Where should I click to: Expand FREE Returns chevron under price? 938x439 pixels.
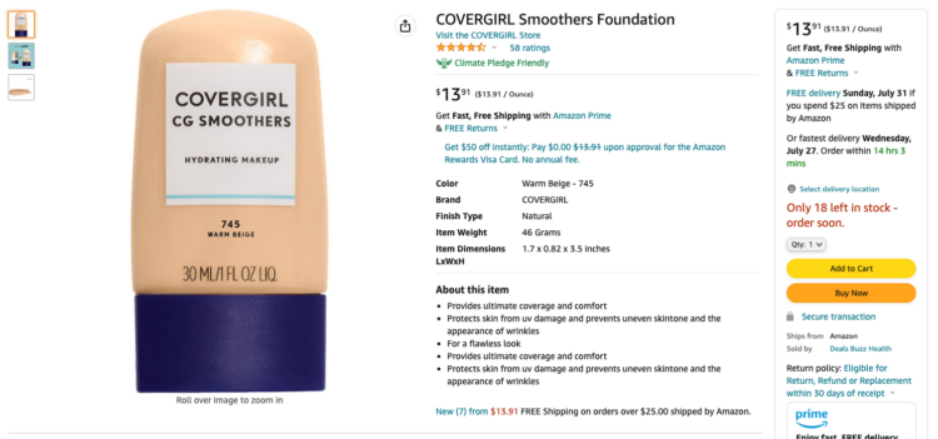[x=505, y=128]
